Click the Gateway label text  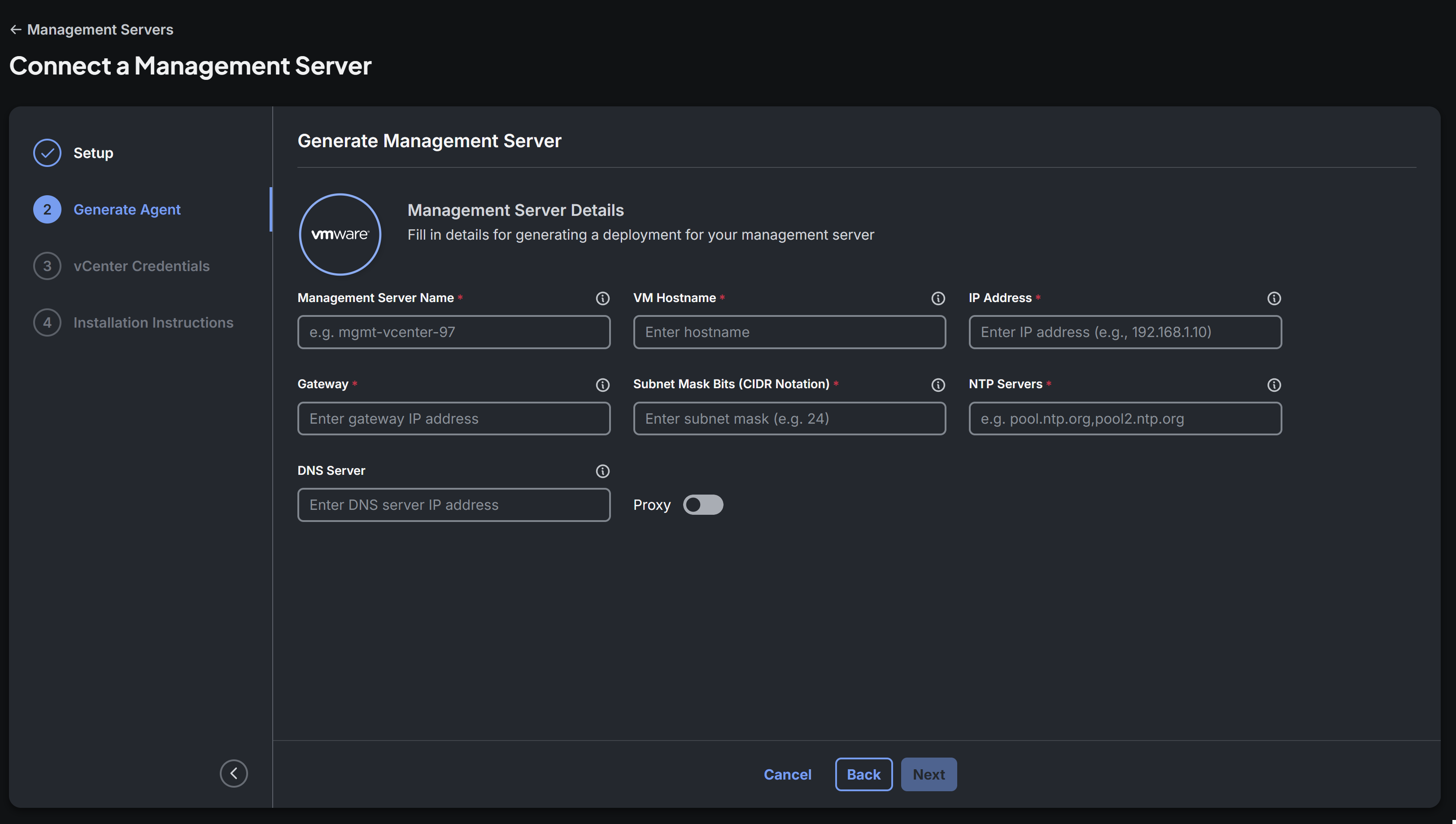coord(323,384)
